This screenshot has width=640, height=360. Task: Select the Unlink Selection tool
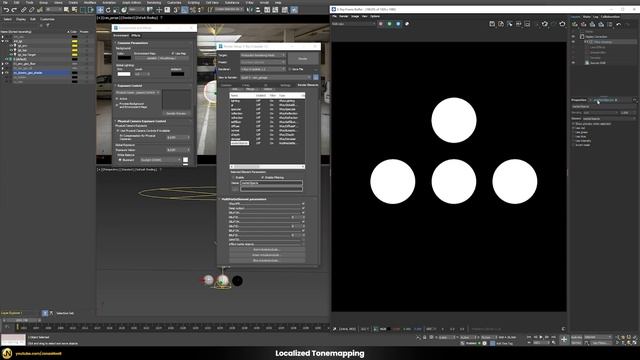coord(31,10)
